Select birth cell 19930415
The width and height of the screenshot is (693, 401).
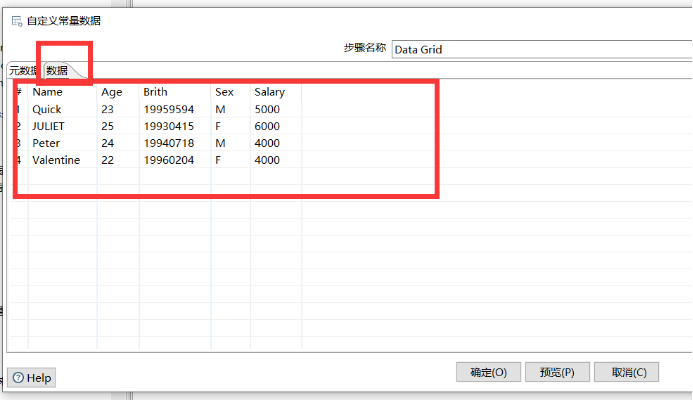point(175,126)
